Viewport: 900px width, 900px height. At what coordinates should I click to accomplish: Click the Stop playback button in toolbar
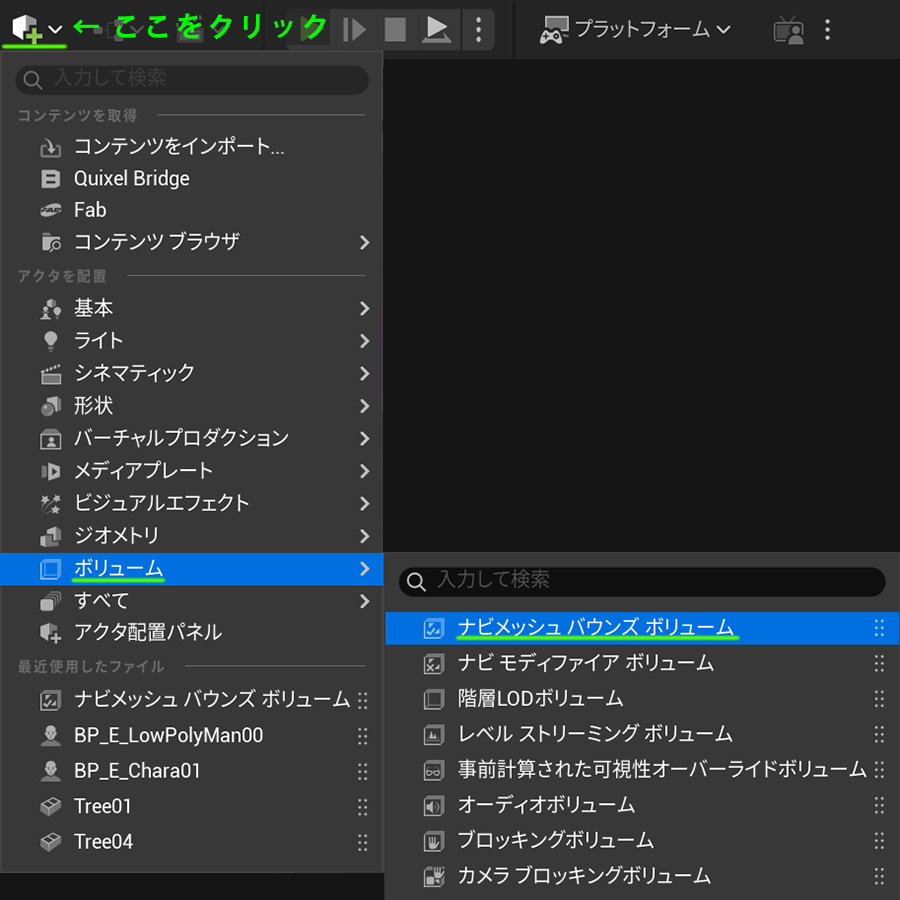(395, 29)
